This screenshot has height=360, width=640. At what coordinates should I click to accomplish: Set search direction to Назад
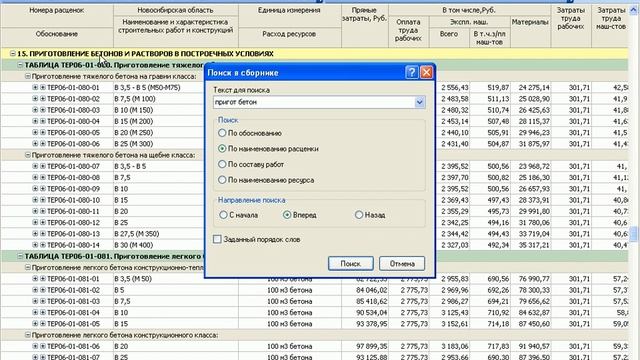[359, 215]
